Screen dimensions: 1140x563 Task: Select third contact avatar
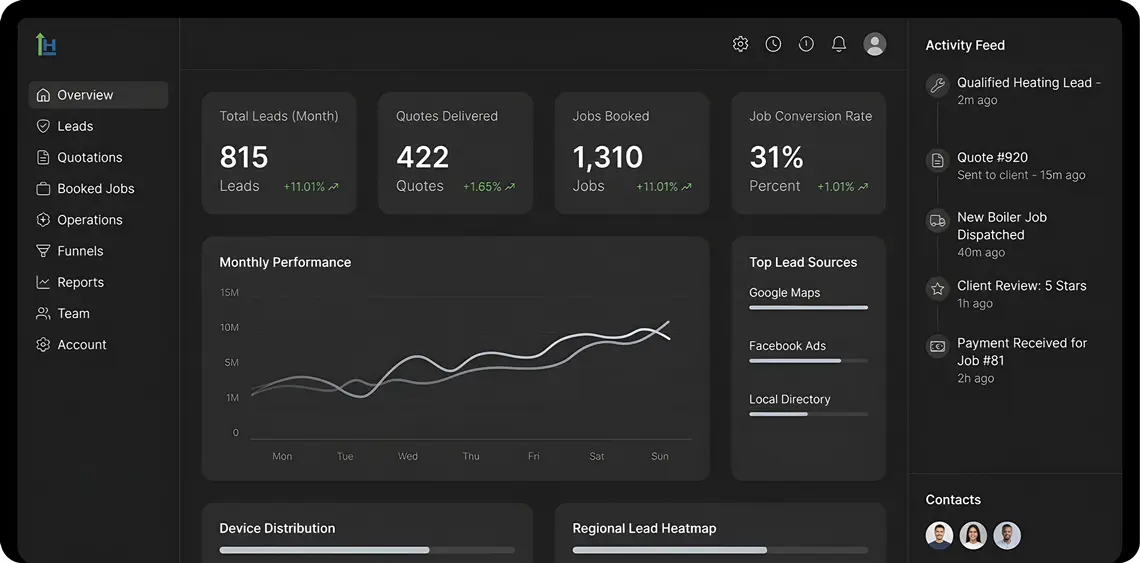click(x=1007, y=535)
